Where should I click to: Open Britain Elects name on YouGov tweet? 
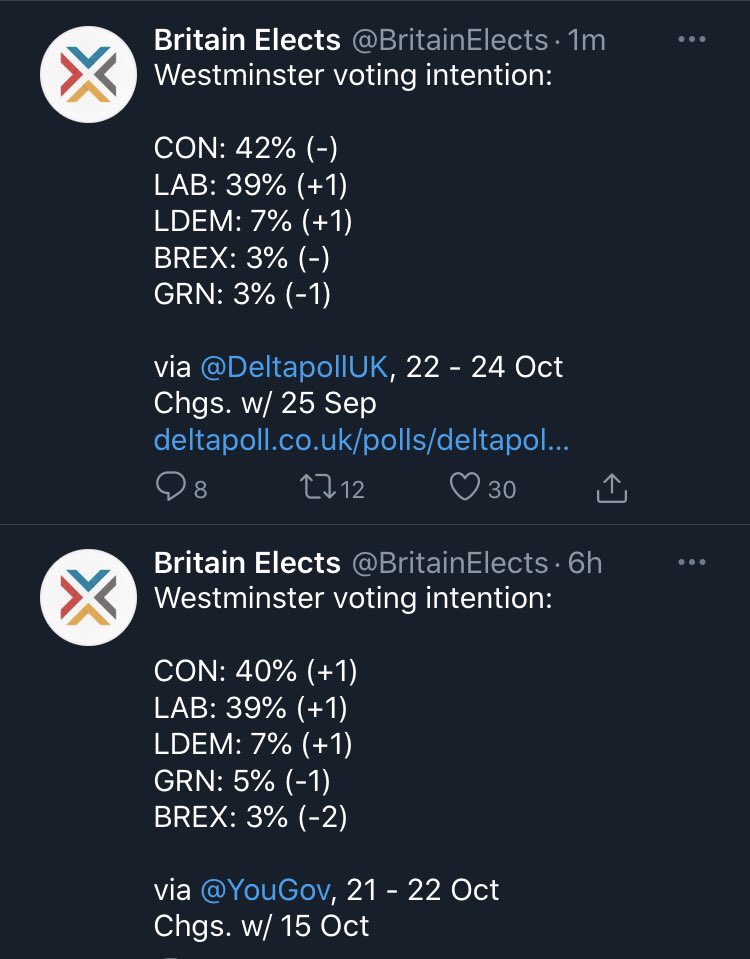click(x=247, y=563)
